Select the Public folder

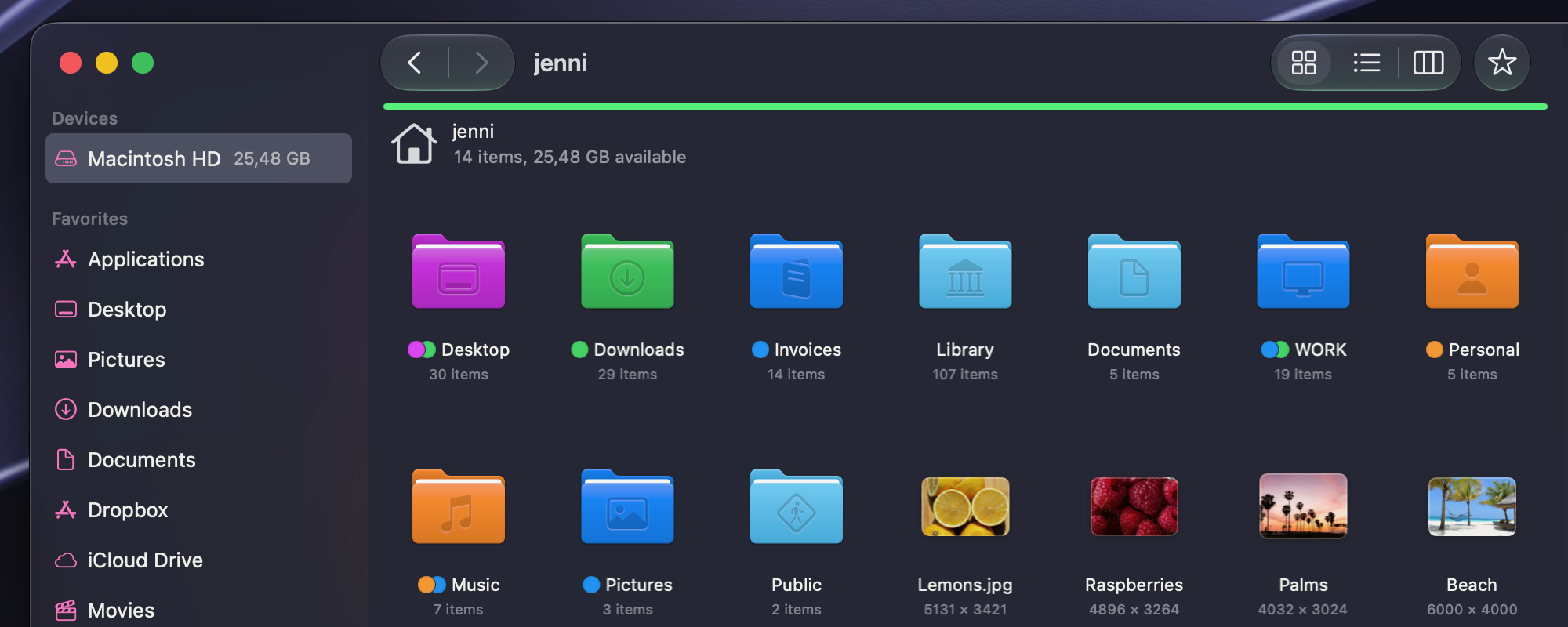pos(797,506)
